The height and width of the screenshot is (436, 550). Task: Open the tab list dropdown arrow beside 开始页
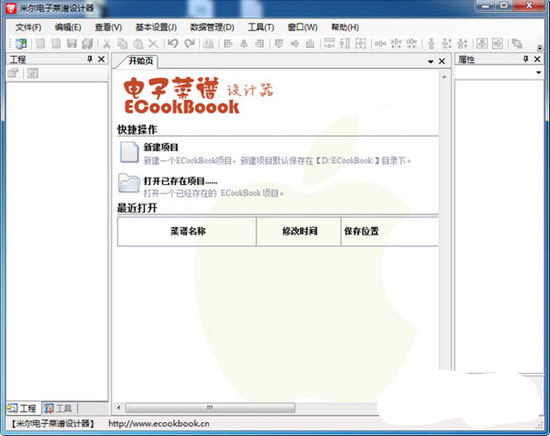coord(430,62)
